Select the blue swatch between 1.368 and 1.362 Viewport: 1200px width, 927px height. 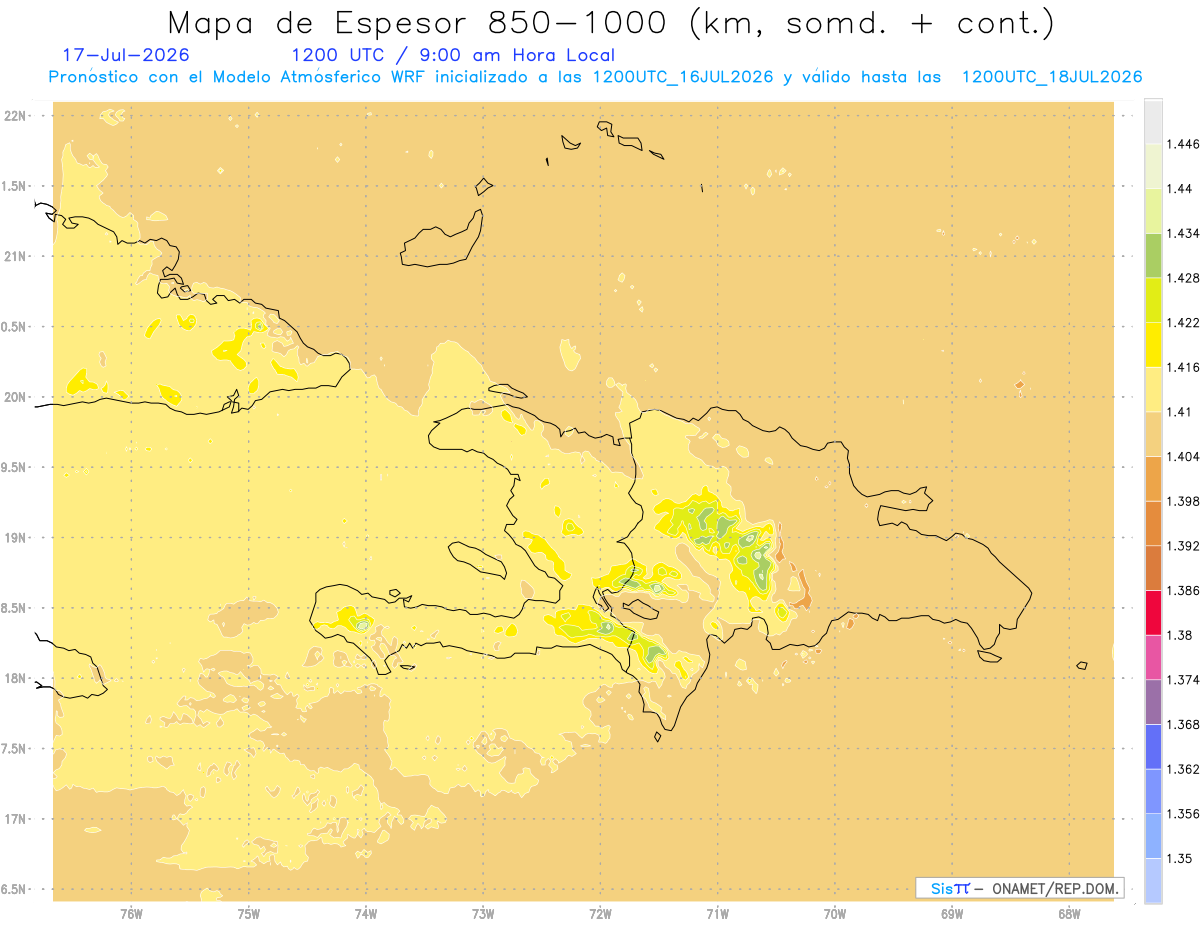[x=1153, y=747]
